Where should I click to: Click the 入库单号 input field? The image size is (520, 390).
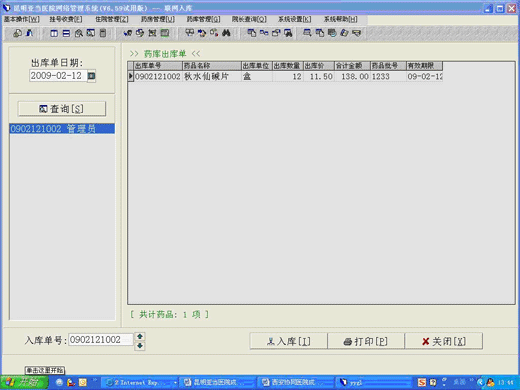point(101,340)
